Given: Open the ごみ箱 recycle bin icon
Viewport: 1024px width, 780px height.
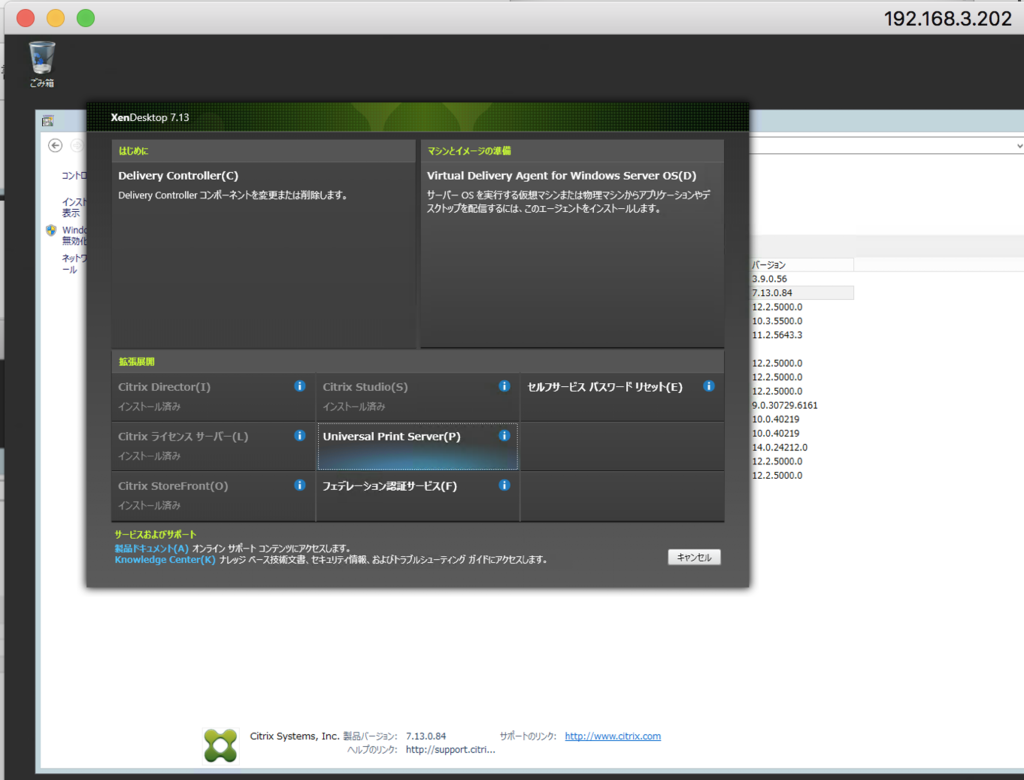Looking at the screenshot, I should pos(42,64).
